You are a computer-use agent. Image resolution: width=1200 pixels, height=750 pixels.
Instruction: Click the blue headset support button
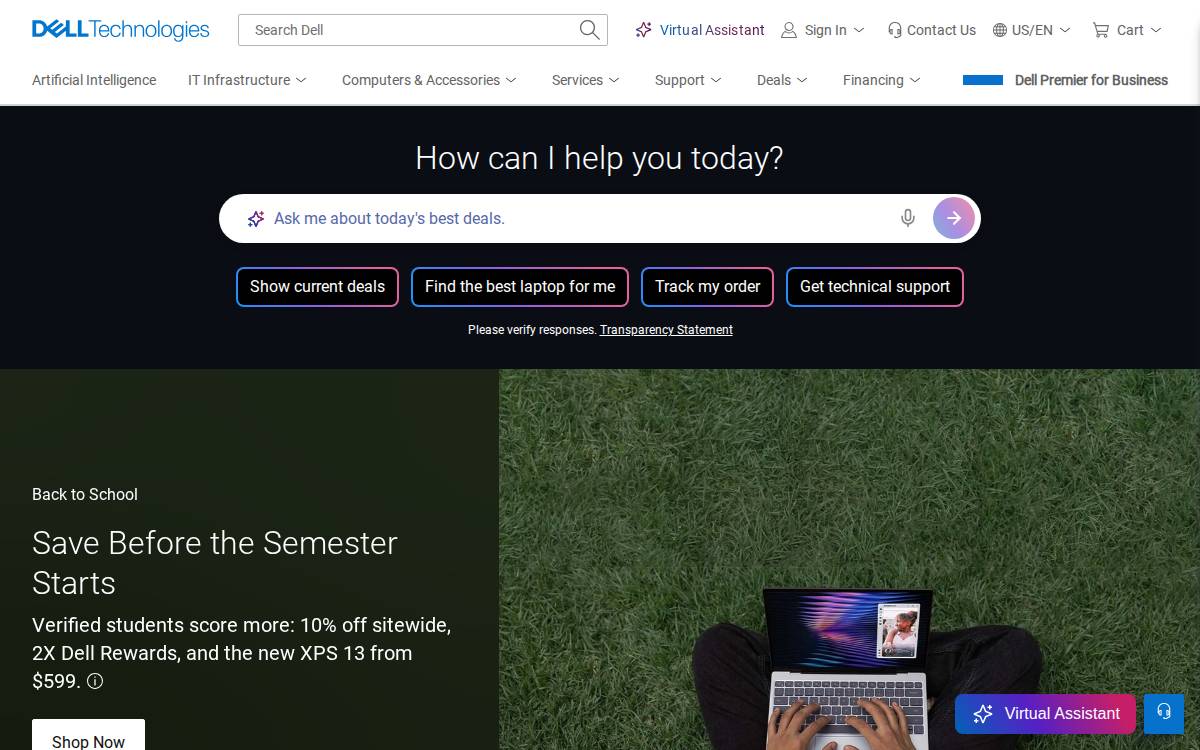1164,713
